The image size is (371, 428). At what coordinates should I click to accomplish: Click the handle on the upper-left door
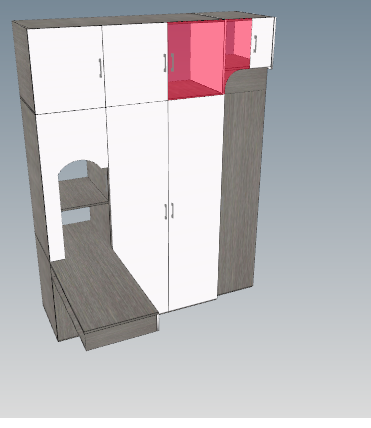pyautogui.click(x=100, y=68)
